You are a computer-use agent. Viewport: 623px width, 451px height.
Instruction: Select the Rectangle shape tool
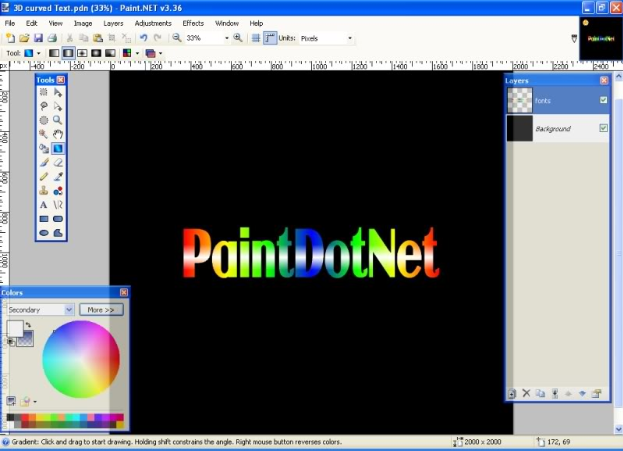coord(44,219)
